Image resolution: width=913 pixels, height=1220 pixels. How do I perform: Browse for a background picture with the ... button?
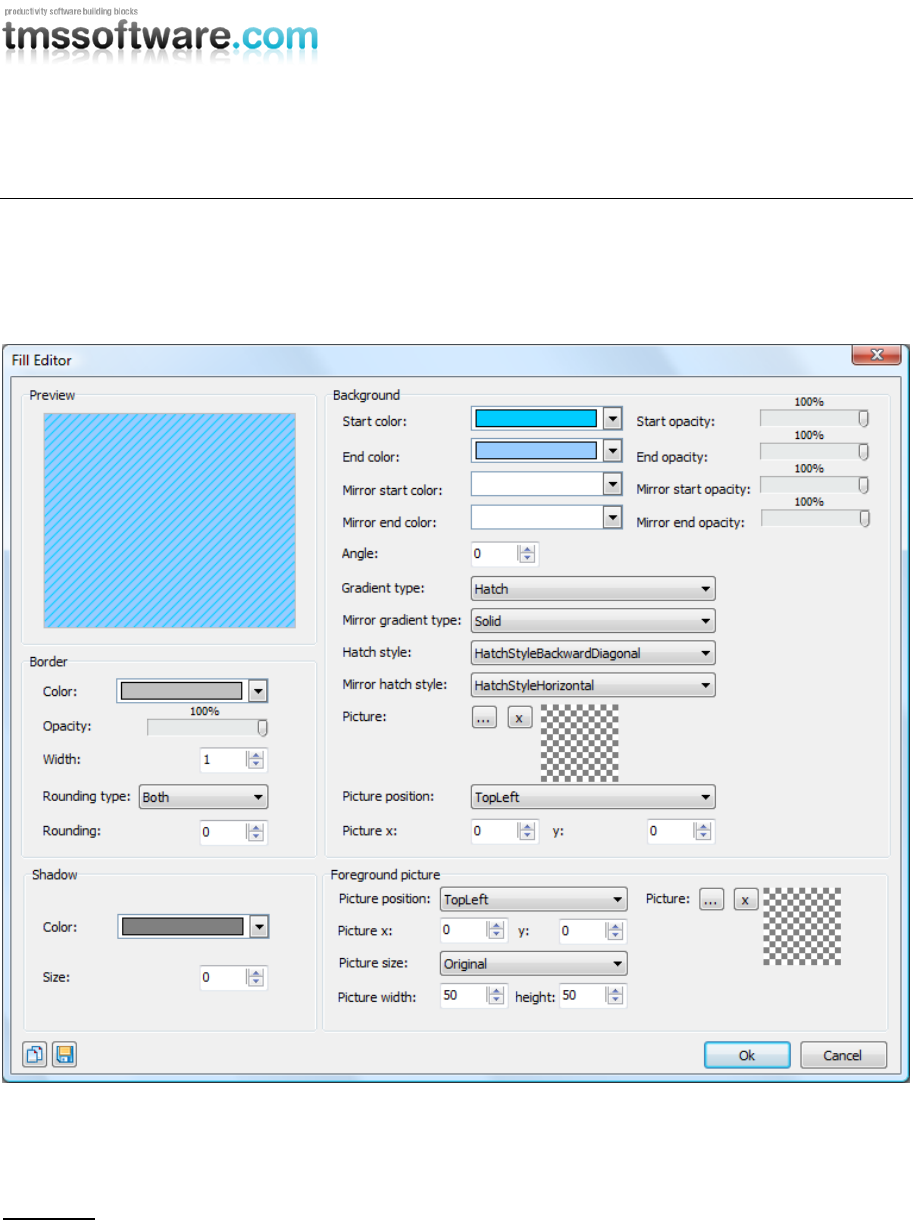point(484,718)
